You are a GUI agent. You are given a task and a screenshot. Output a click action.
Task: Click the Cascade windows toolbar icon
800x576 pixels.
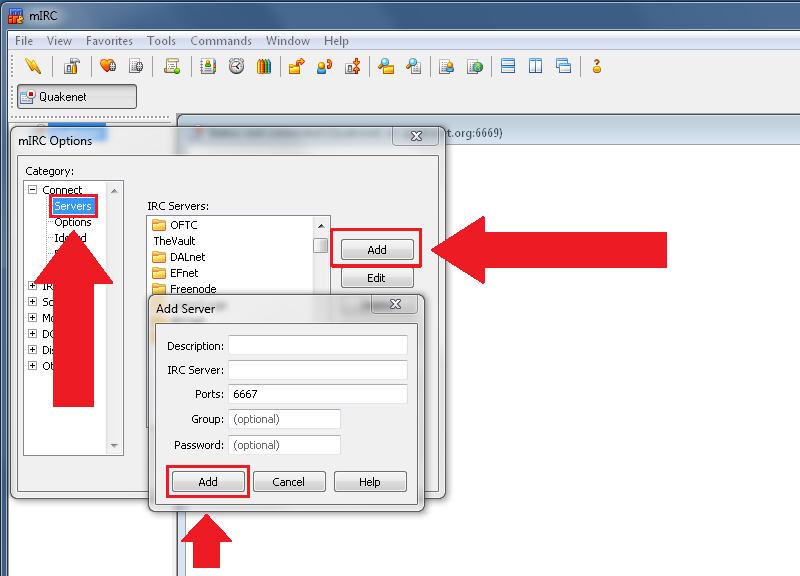563,67
